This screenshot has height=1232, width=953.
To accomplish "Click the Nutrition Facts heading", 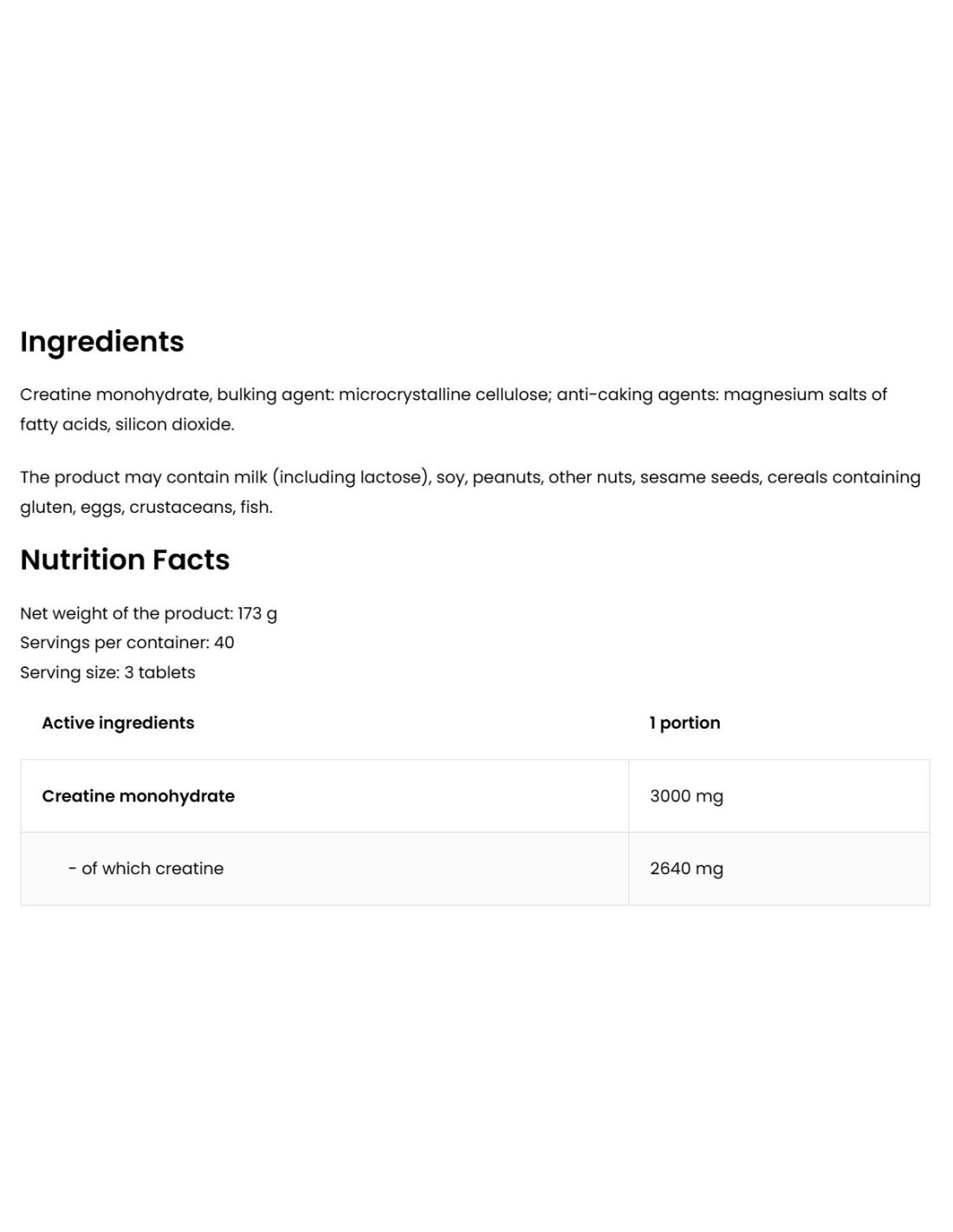I will [125, 560].
